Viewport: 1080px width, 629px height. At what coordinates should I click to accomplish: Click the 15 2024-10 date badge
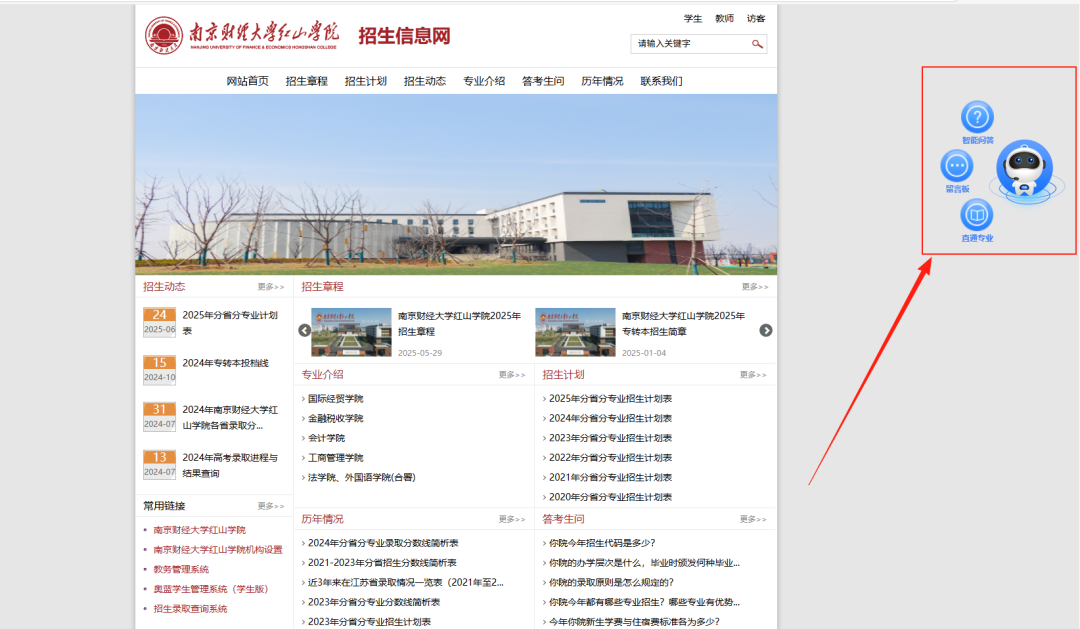(x=159, y=370)
